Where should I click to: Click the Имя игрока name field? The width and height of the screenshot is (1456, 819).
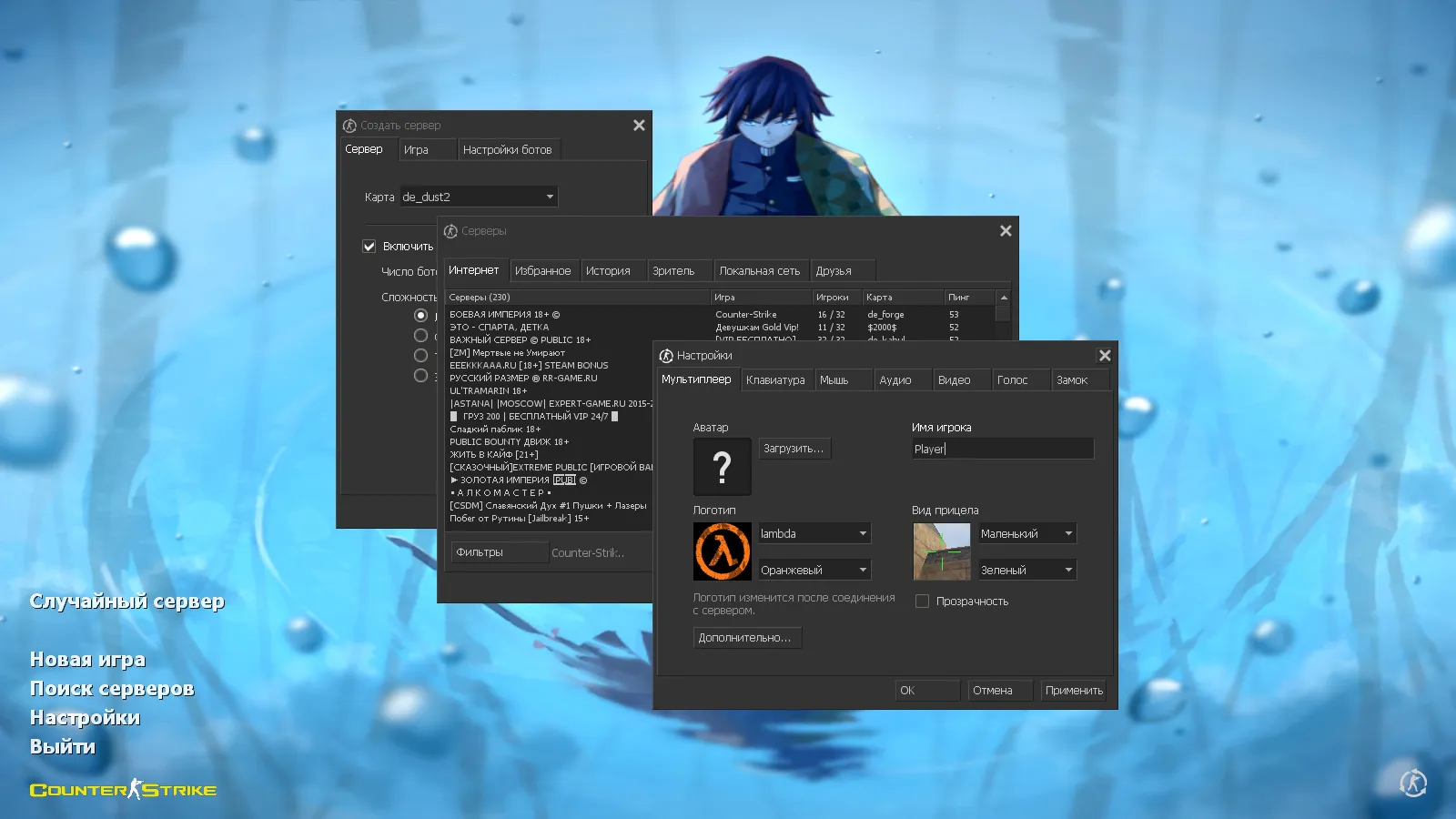[1002, 449]
